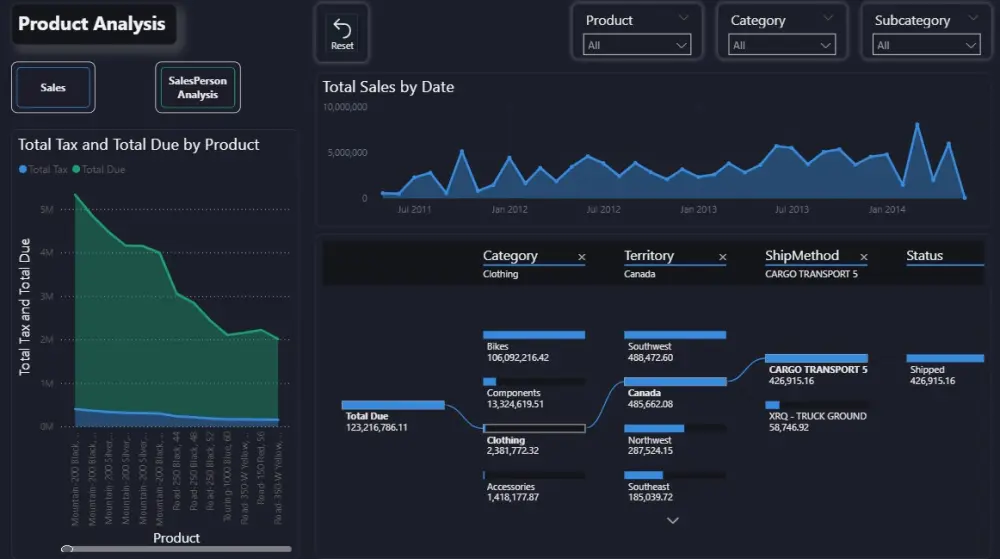Screen dimensions: 1000x559
Task: Remove the ShipMethod level with its X
Action: pos(864,257)
